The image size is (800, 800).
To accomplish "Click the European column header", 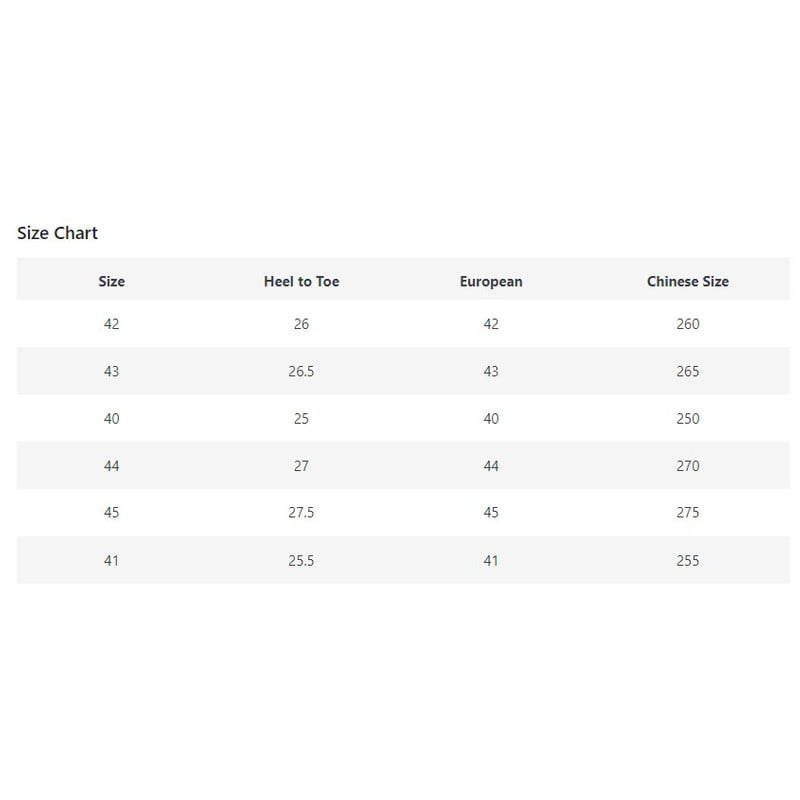I will coord(491,281).
